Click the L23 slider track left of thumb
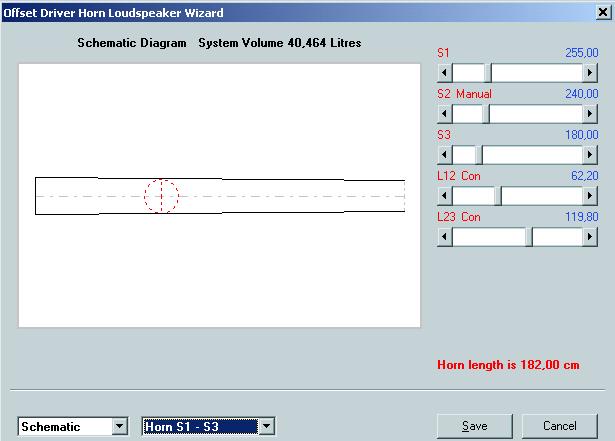 pos(489,237)
